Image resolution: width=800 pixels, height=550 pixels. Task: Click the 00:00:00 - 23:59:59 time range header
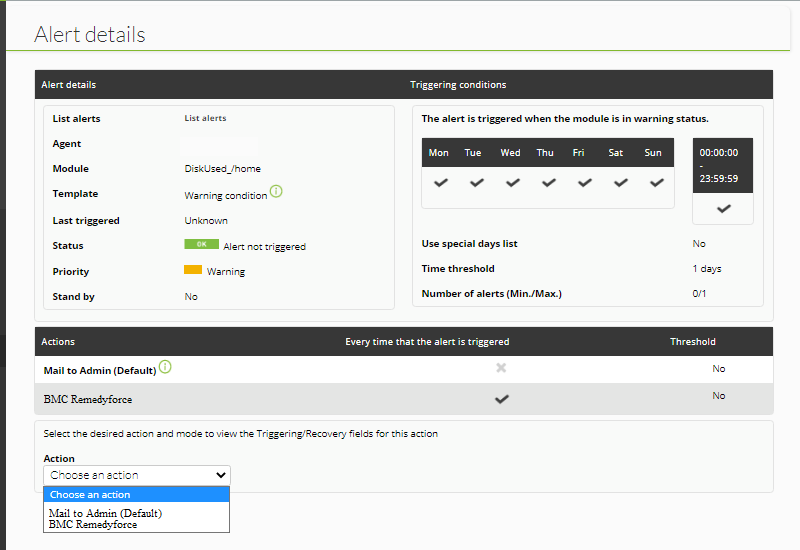click(722, 165)
